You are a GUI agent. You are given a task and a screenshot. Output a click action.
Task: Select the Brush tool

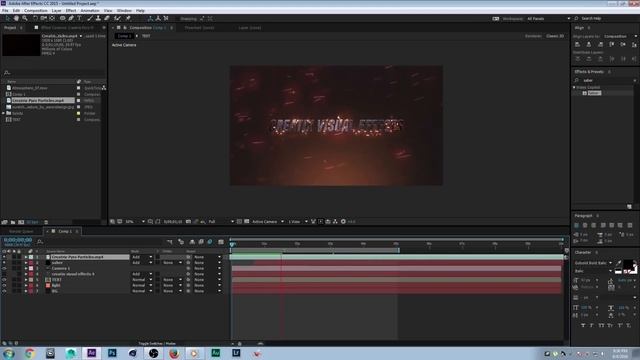click(x=90, y=18)
